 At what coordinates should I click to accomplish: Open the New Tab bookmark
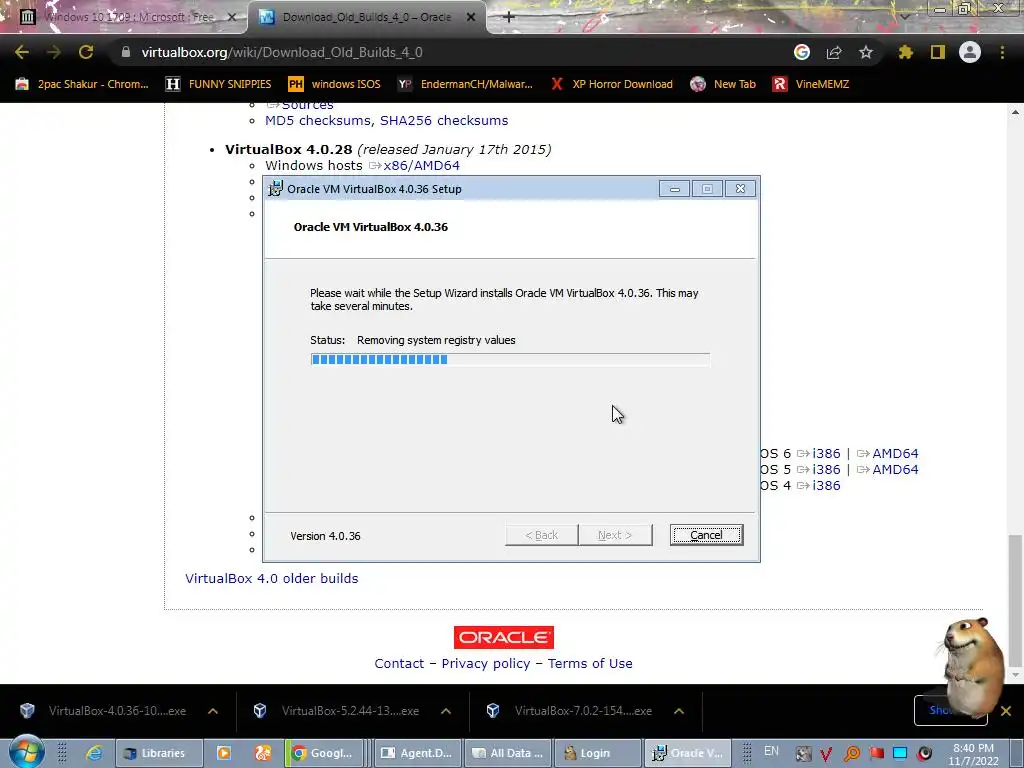click(724, 84)
